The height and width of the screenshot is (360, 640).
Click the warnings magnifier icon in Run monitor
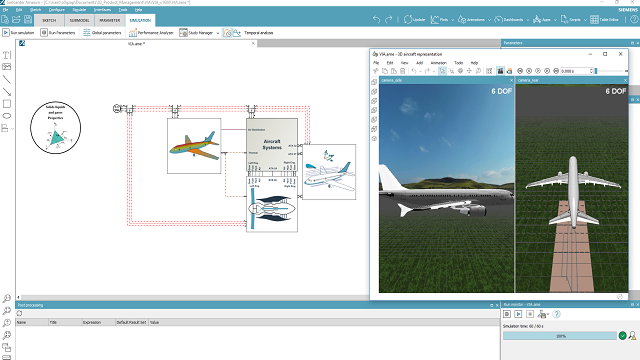[632, 336]
